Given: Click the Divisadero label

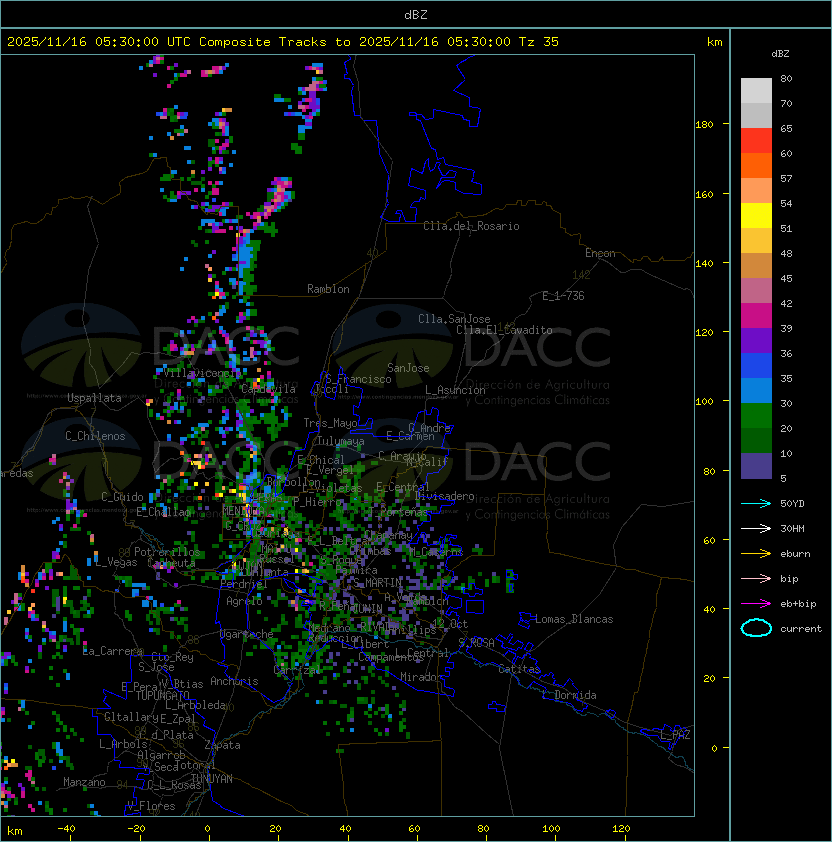Looking at the screenshot, I should (444, 496).
